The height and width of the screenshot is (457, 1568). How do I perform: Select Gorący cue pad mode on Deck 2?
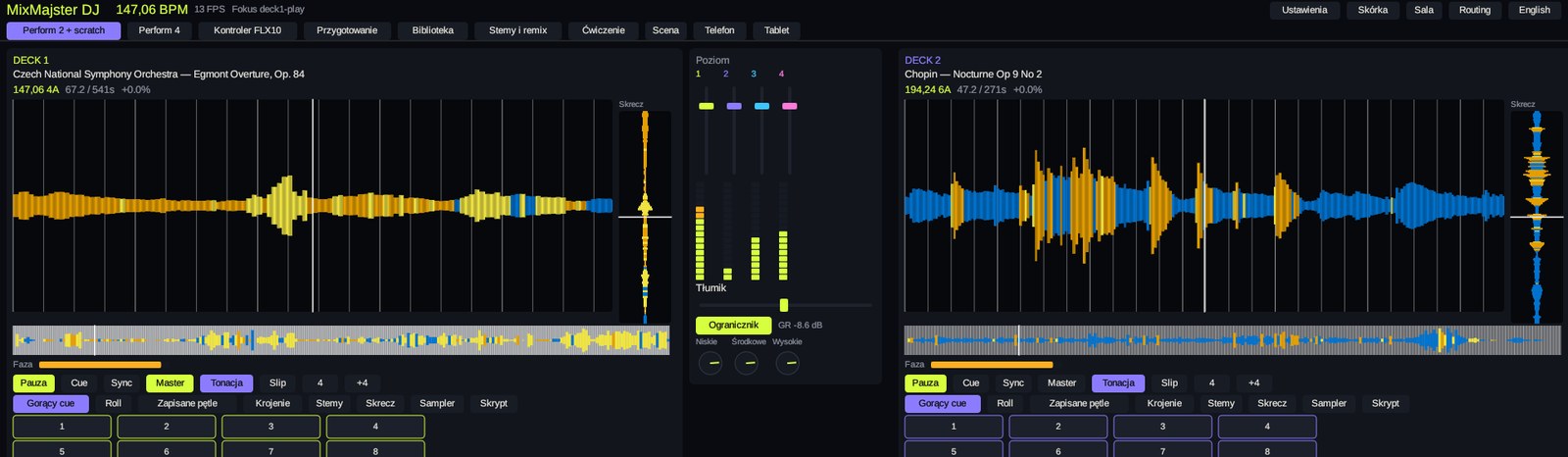point(942,404)
